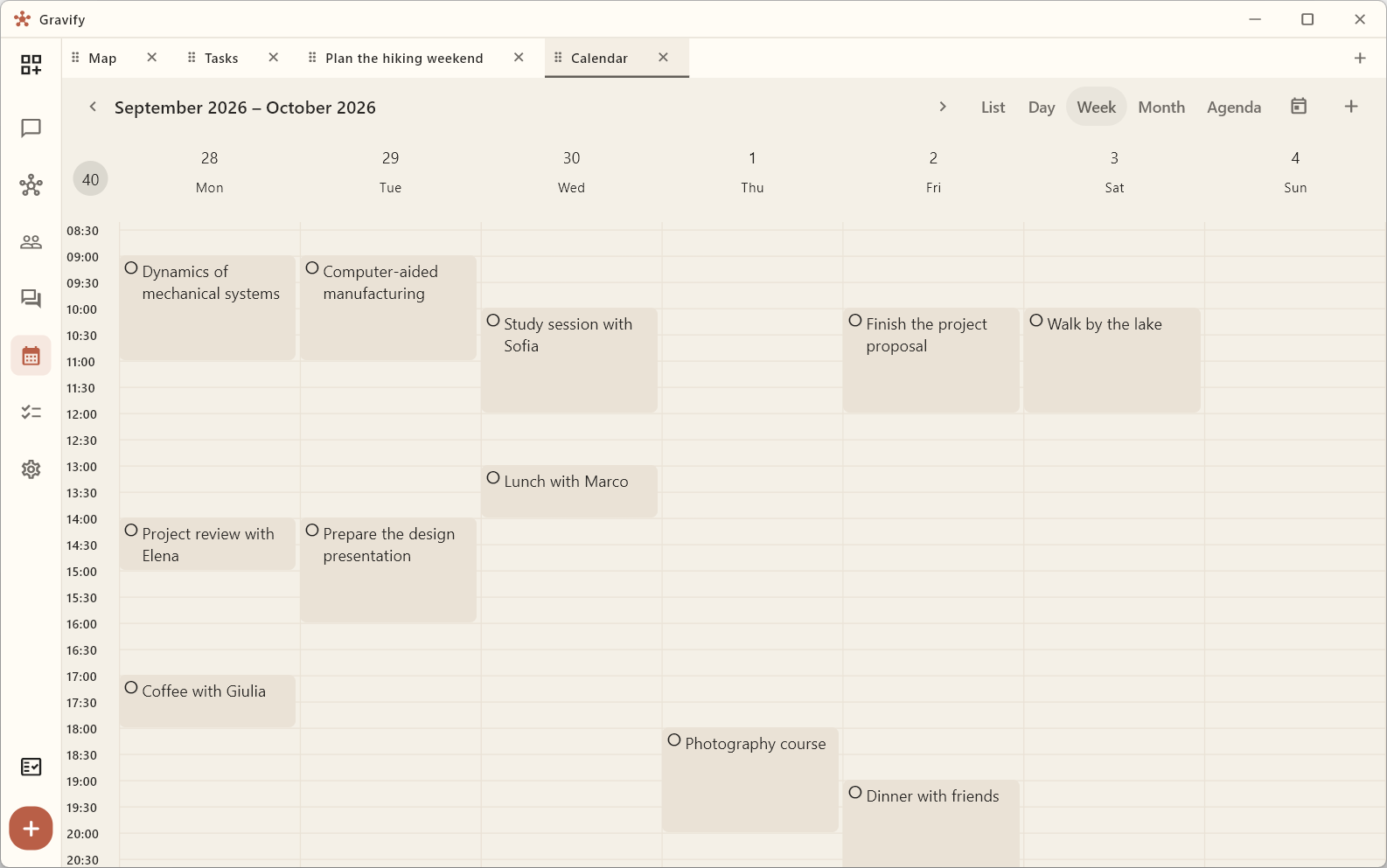Open the settings gear in sidebar

31,469
